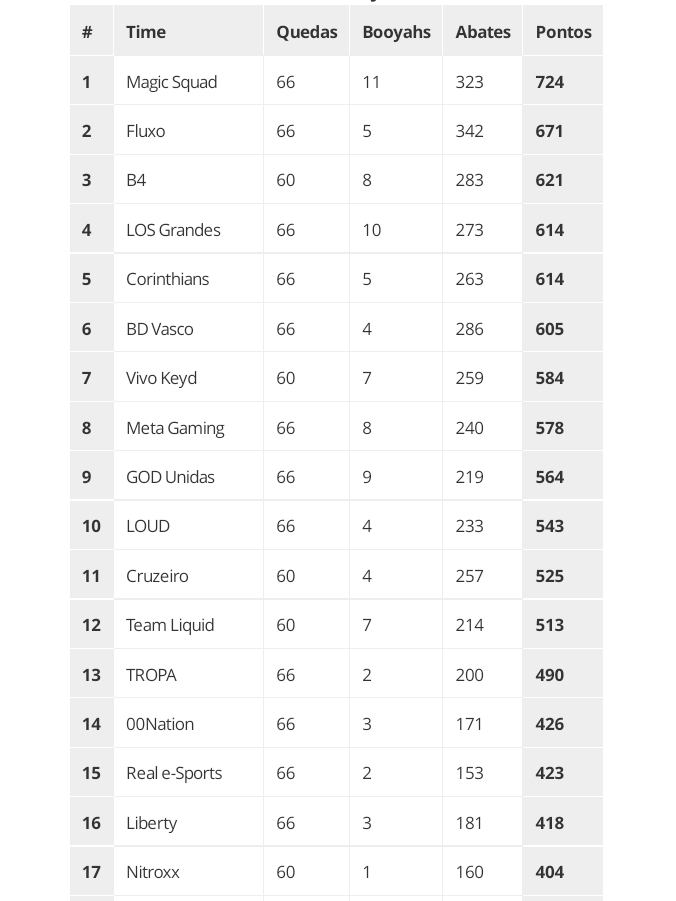The width and height of the screenshot is (676, 901).
Task: Select the Vivo Keyd team cell
Action: (161, 378)
